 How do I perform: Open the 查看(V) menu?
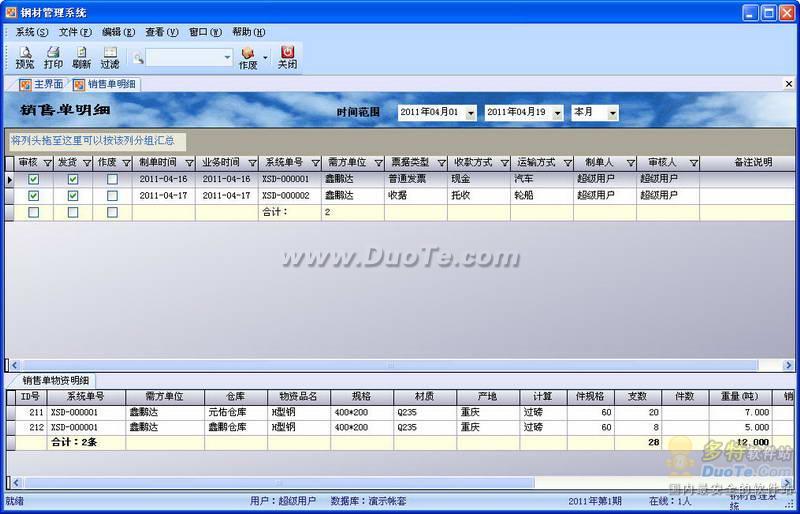(162, 32)
